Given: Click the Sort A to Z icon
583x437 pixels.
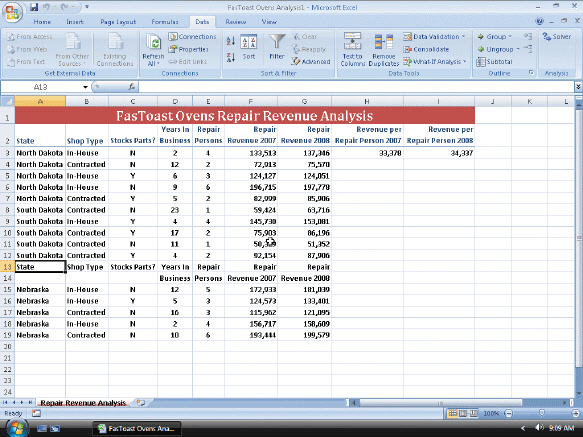Looking at the screenshot, I should point(231,40).
